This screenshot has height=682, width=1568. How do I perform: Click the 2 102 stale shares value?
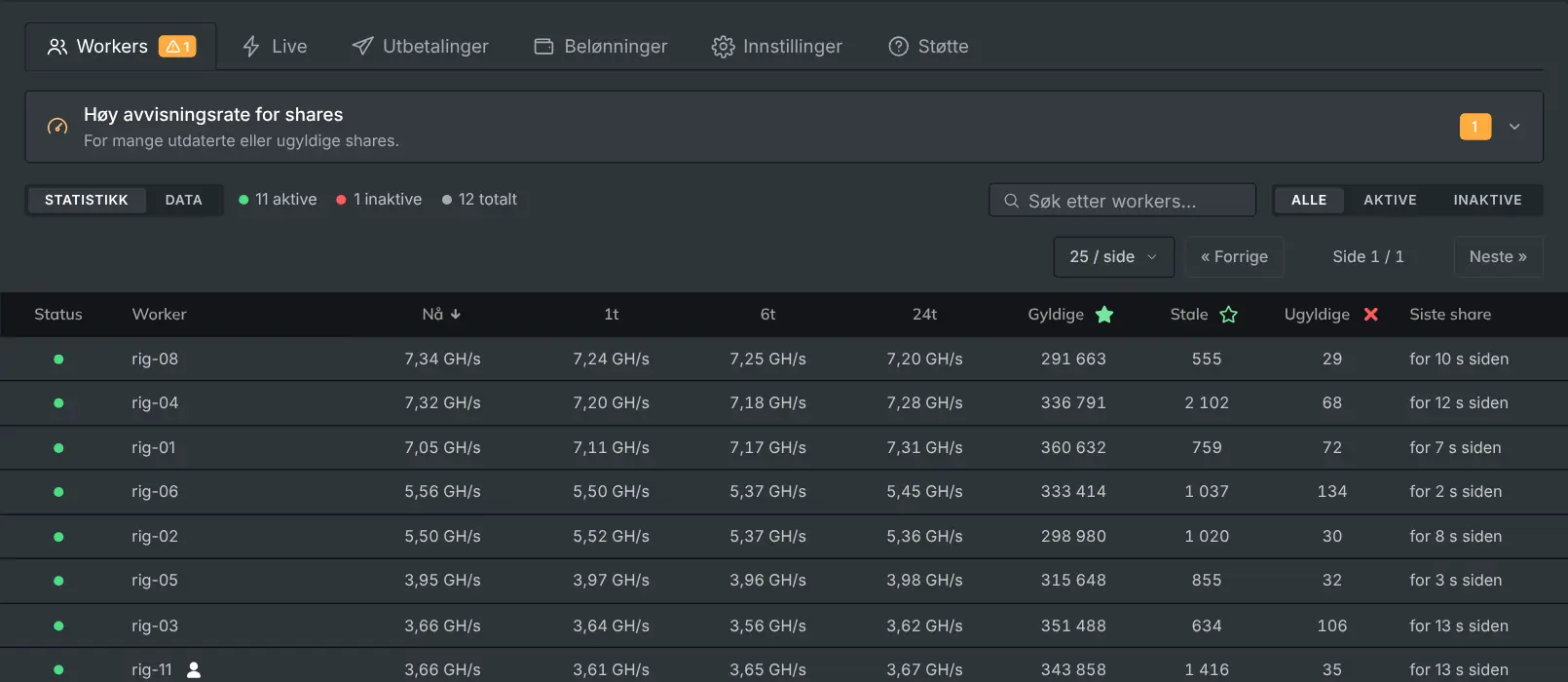coord(1207,403)
